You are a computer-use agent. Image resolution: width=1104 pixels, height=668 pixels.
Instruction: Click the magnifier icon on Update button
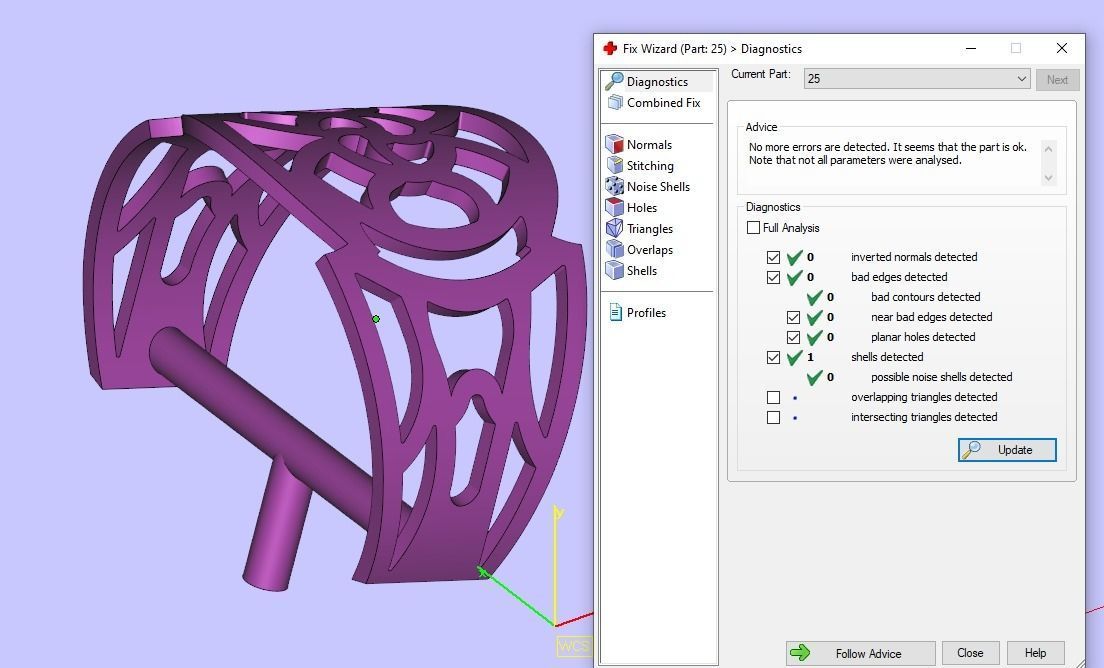[971, 450]
